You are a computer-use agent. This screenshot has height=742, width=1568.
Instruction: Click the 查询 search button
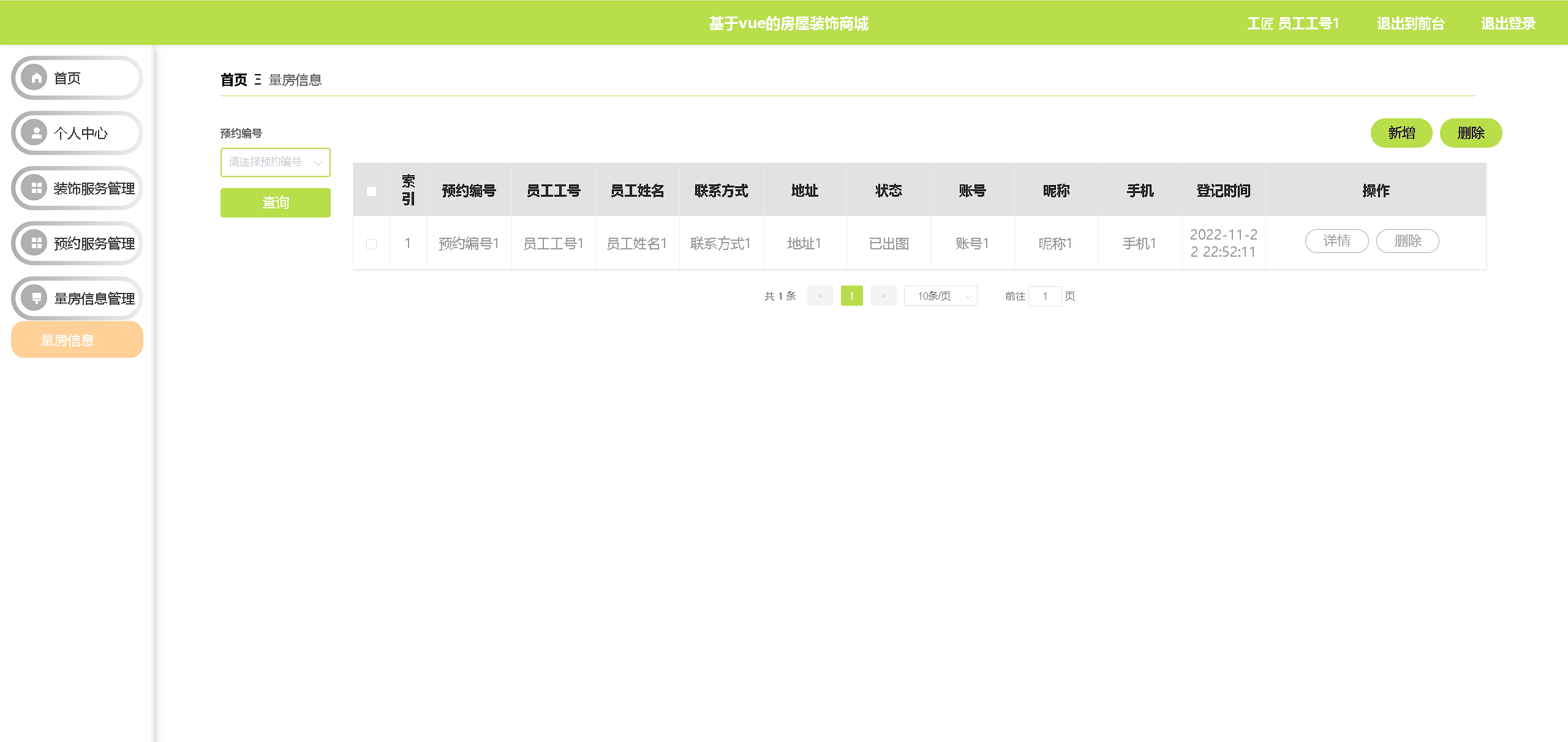click(x=276, y=203)
